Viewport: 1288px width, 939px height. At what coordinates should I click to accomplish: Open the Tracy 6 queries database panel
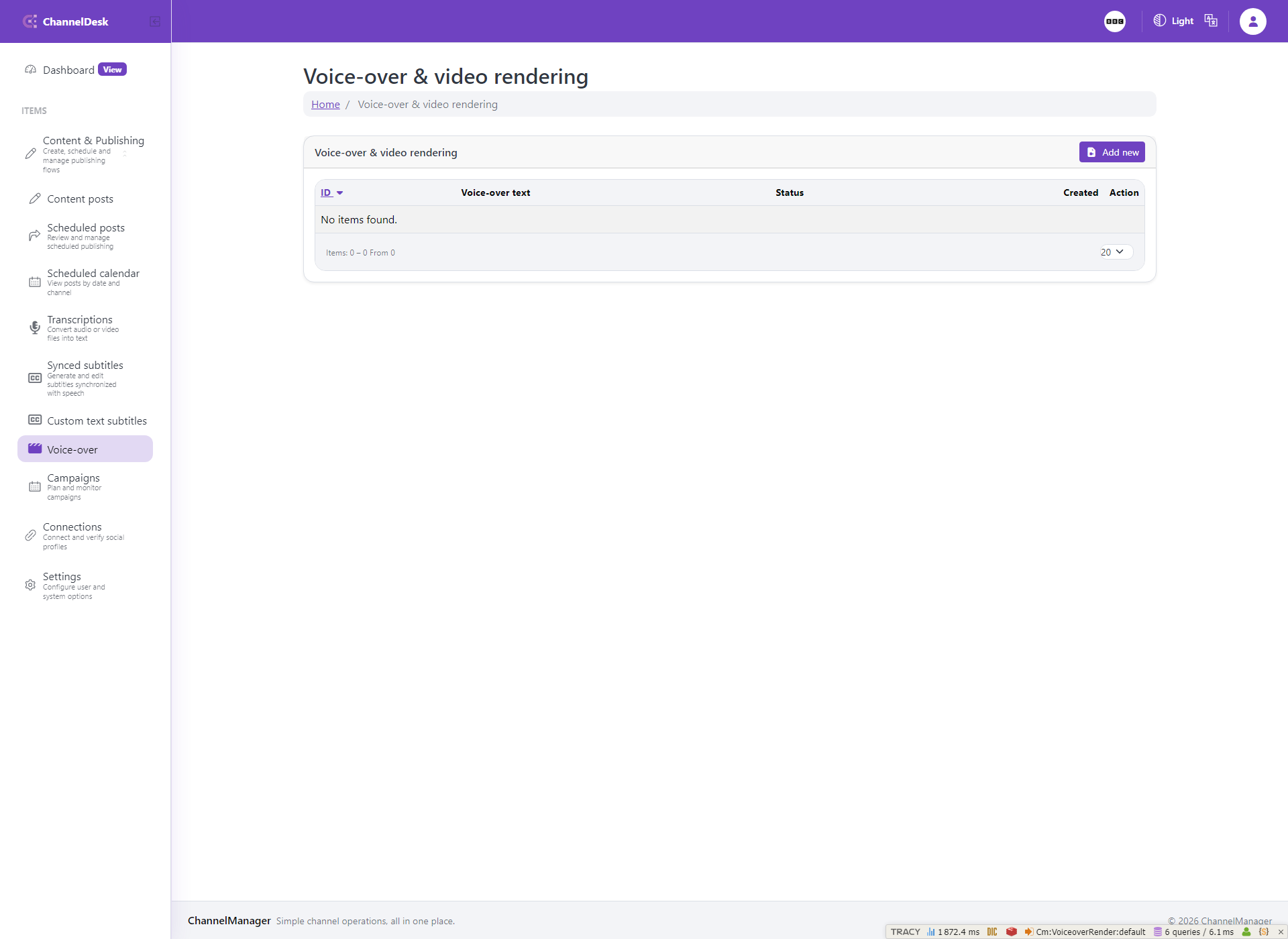pyautogui.click(x=1193, y=932)
